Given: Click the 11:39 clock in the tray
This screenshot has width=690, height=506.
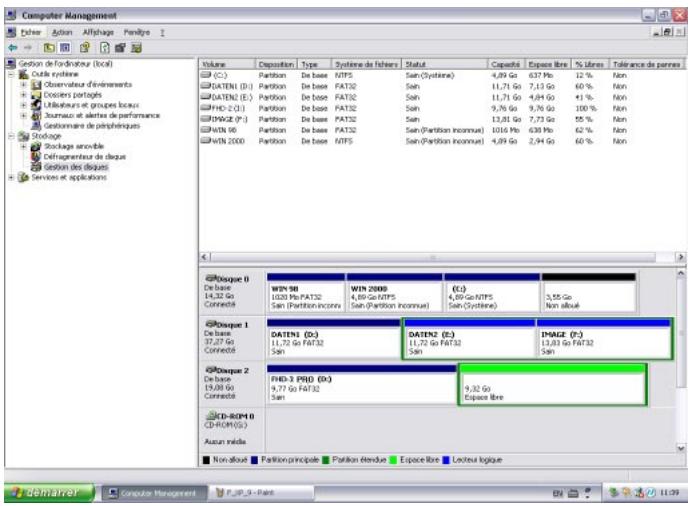Looking at the screenshot, I should (x=669, y=493).
